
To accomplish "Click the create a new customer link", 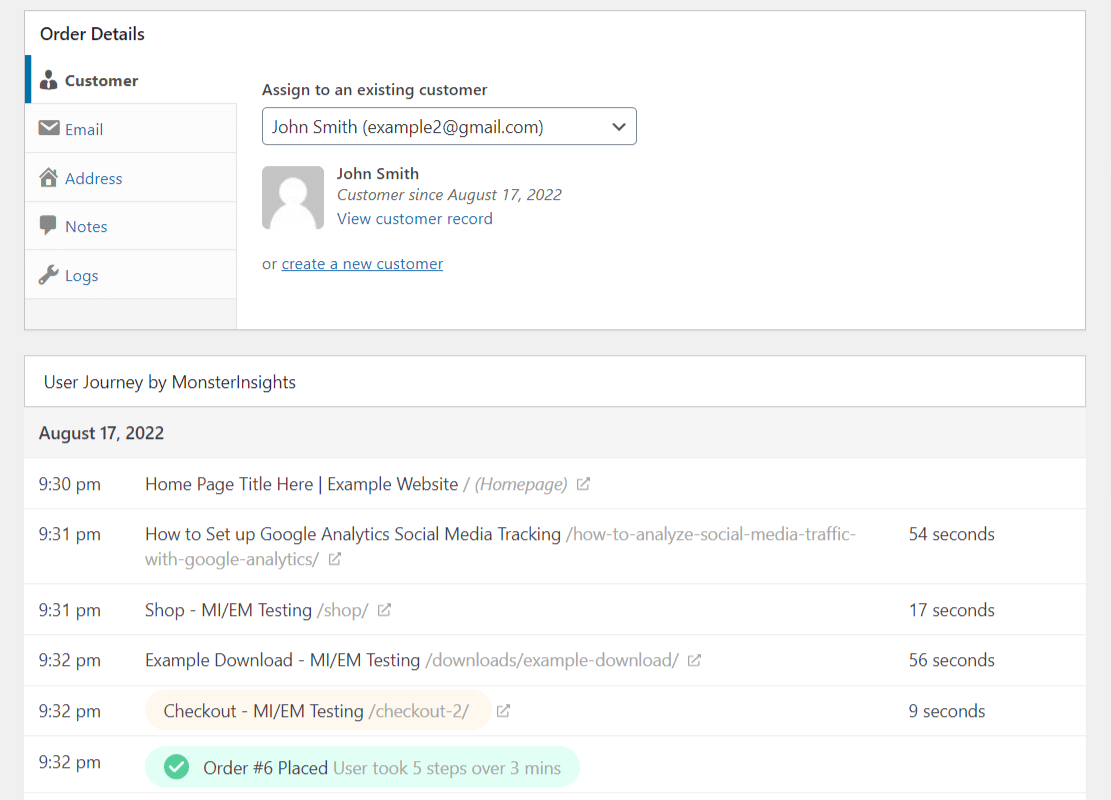I will click(361, 263).
